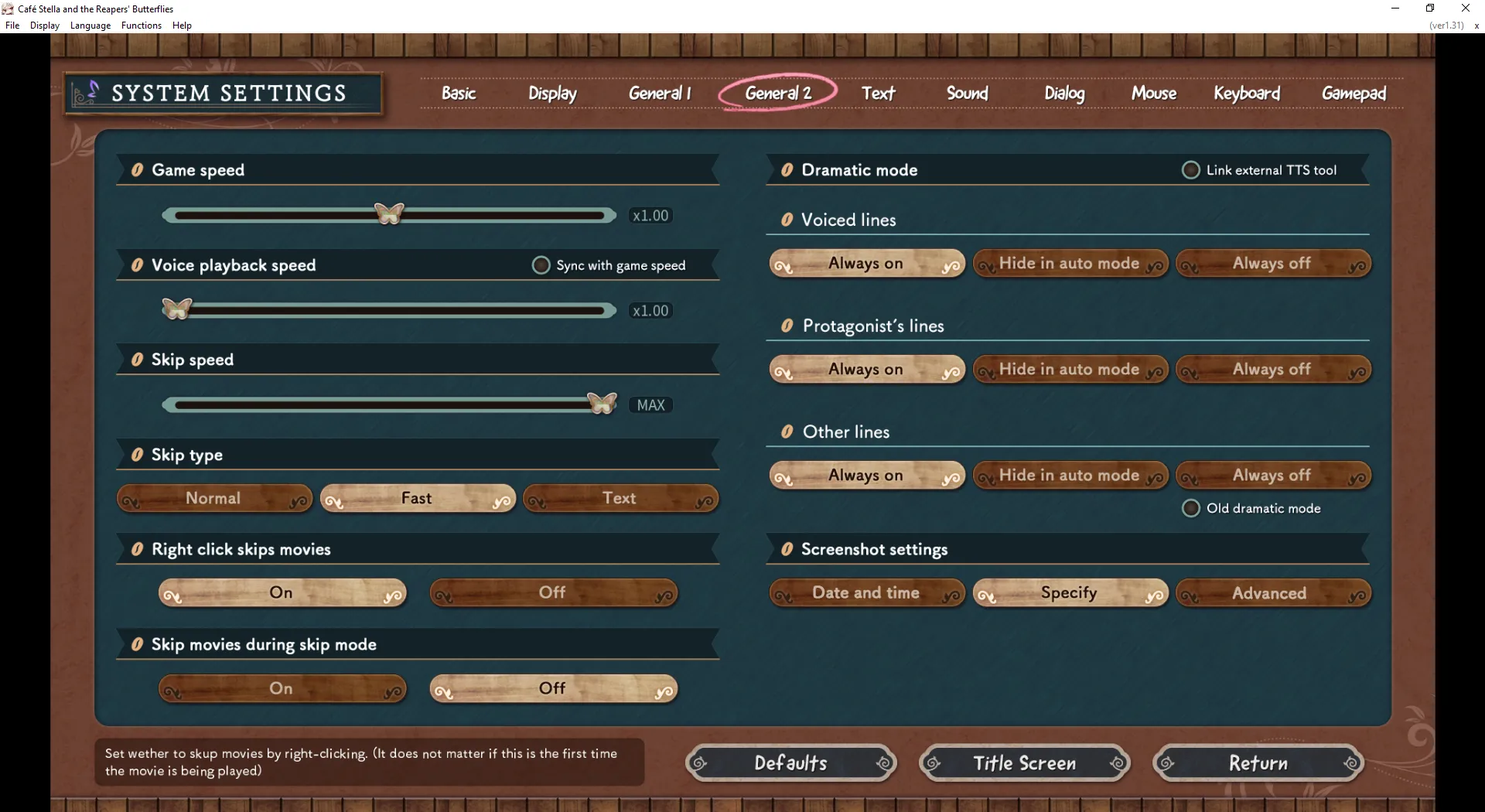Image resolution: width=1485 pixels, height=812 pixels.
Task: Click the quill icon beside Voice playback speed
Action: (x=137, y=265)
